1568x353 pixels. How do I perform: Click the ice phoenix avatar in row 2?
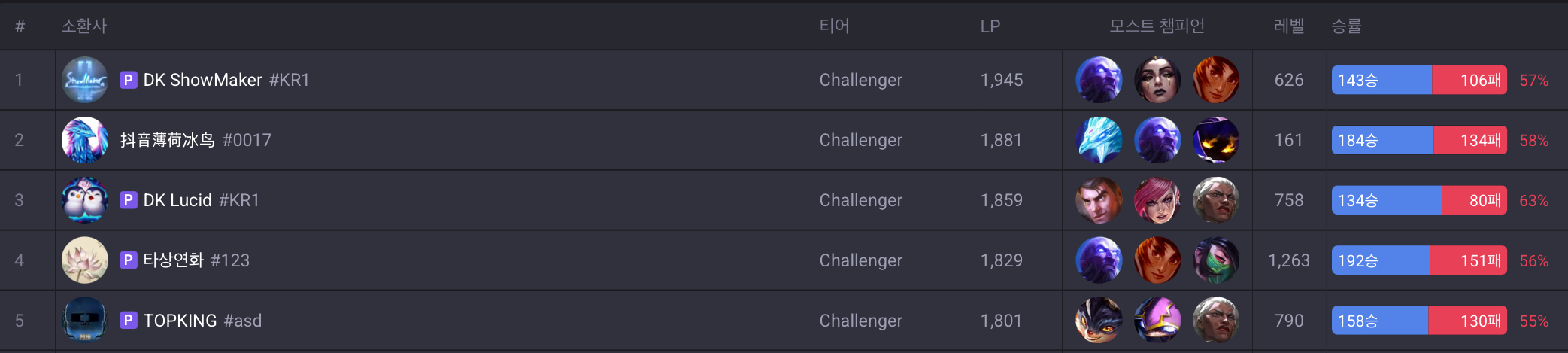[x=84, y=140]
